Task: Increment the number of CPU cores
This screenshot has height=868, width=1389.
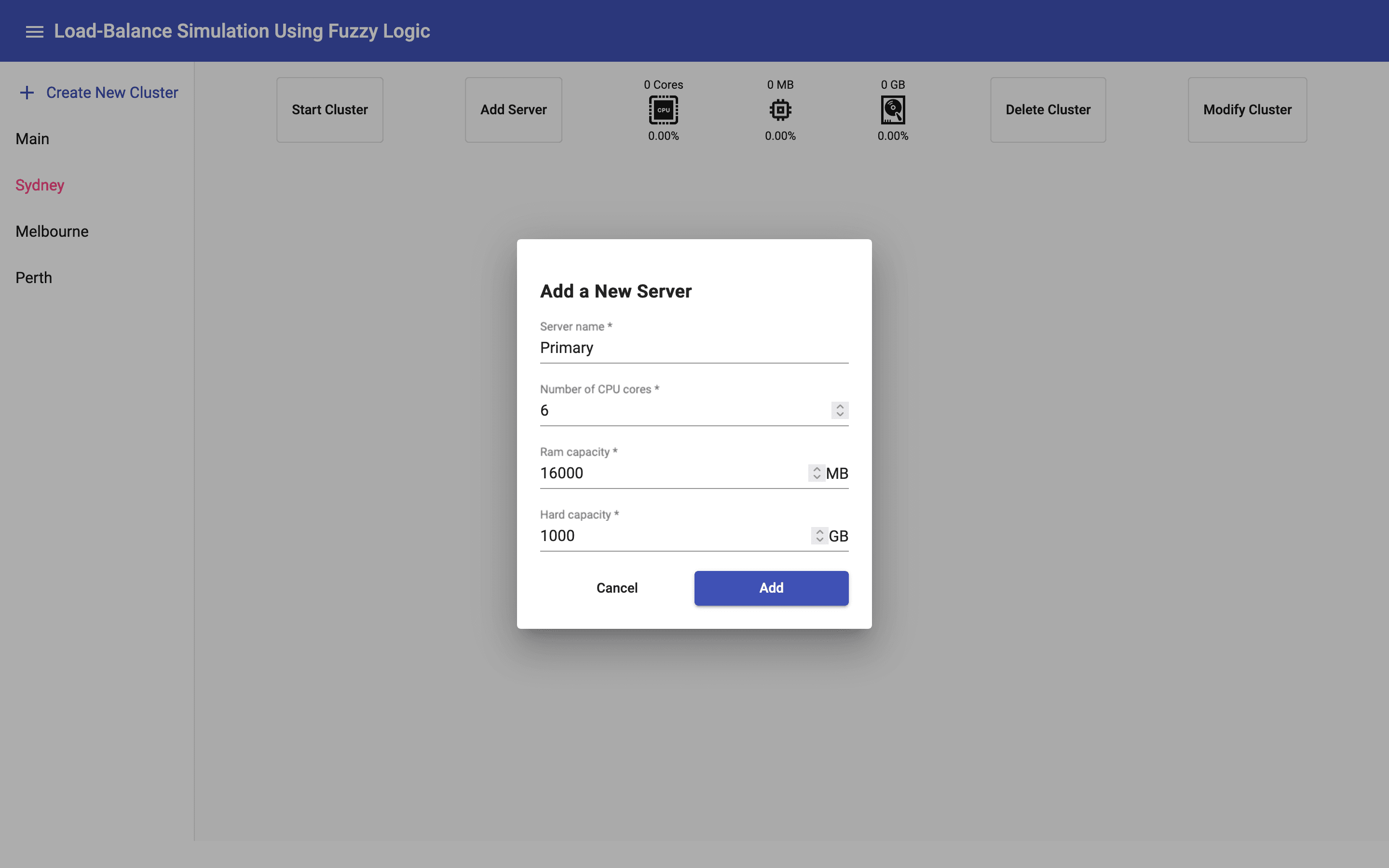Action: [840, 406]
